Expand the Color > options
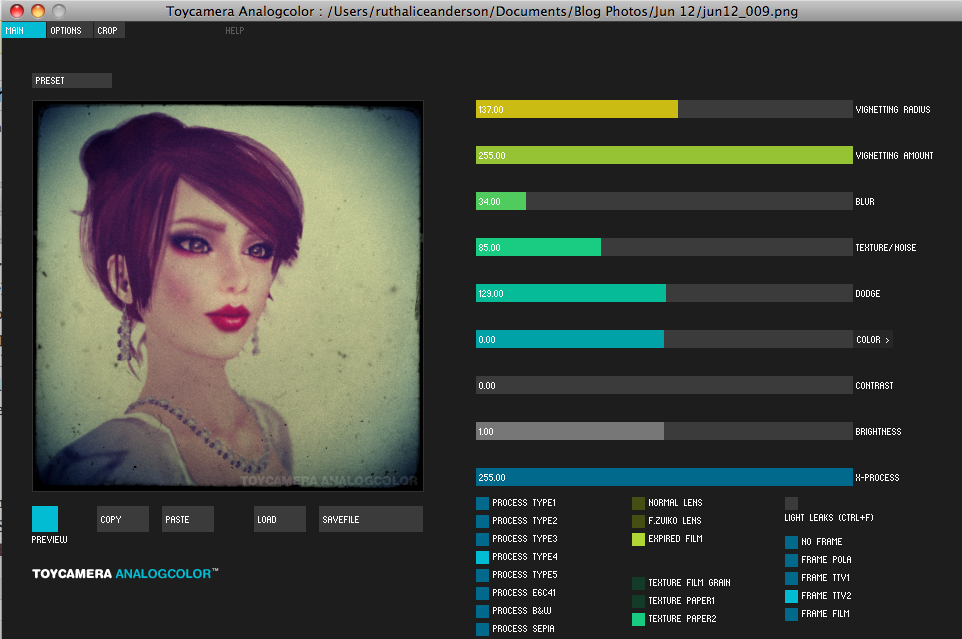This screenshot has height=639, width=962. [873, 339]
